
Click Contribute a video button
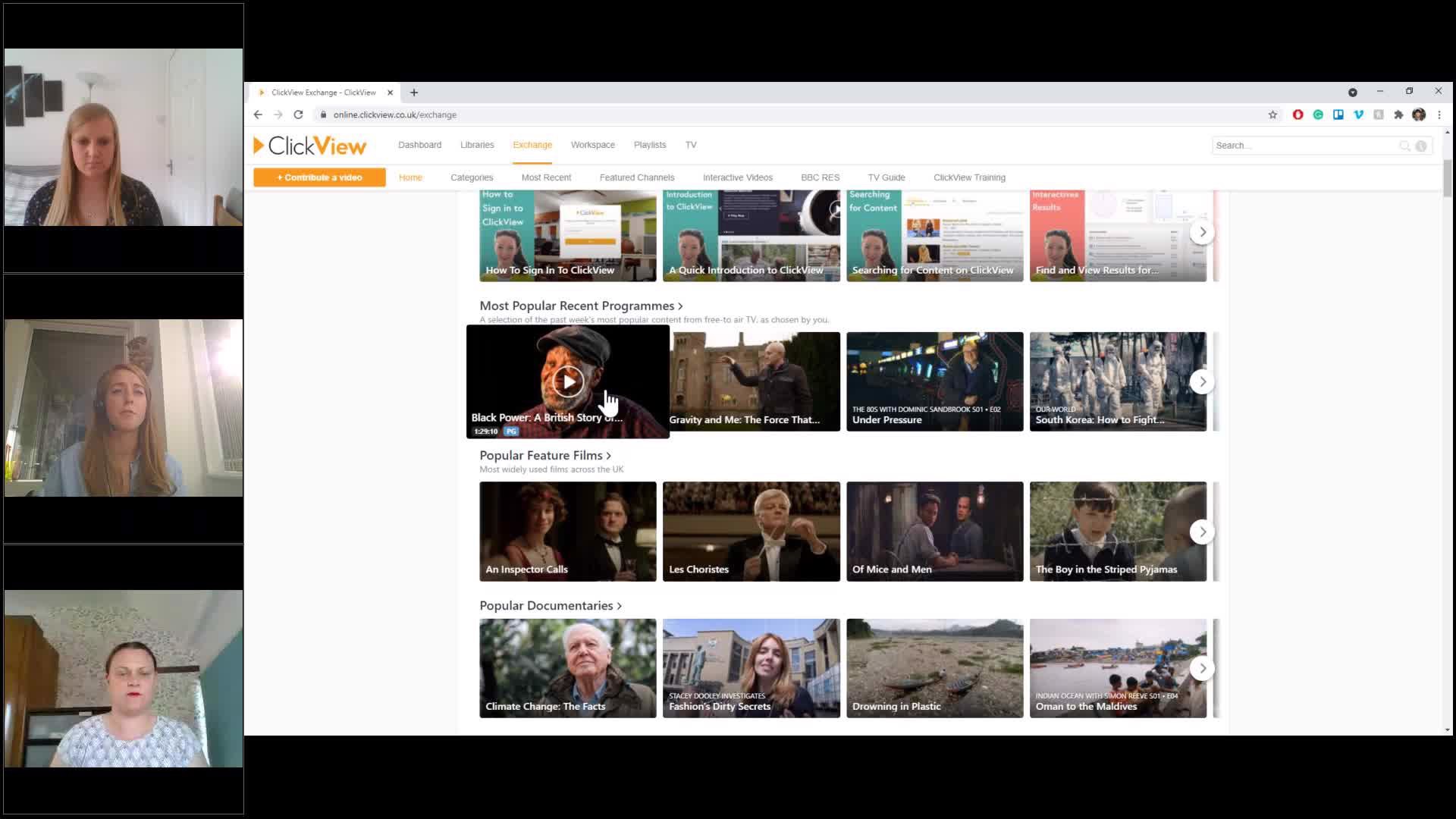[x=319, y=177]
